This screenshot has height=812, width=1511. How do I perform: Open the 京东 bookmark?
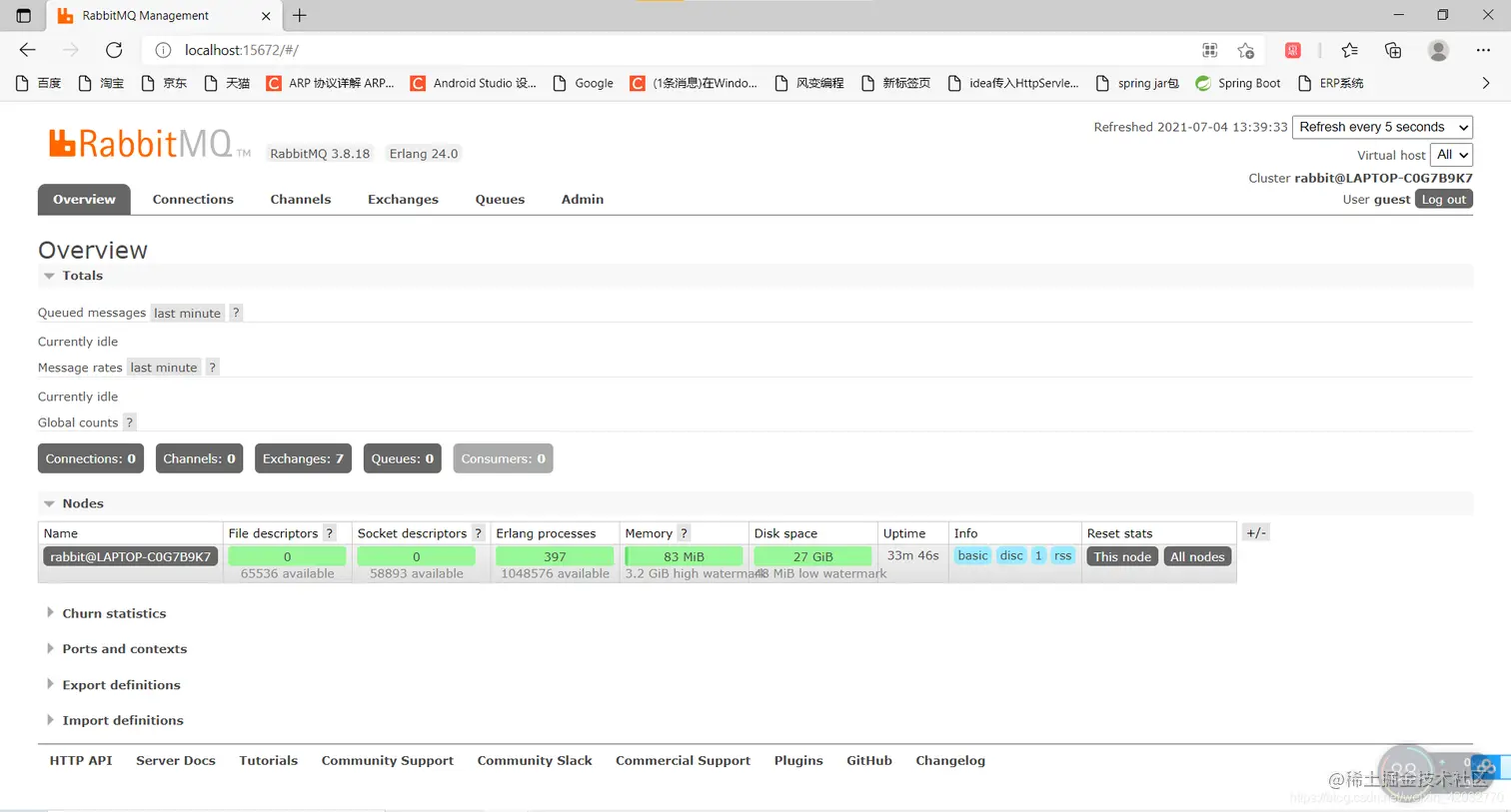[x=164, y=83]
